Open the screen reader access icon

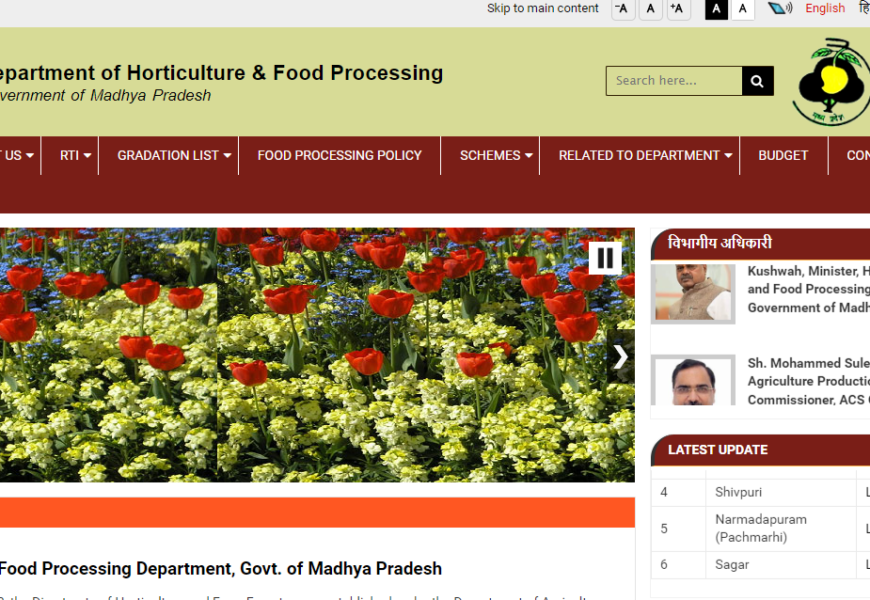pyautogui.click(x=780, y=9)
